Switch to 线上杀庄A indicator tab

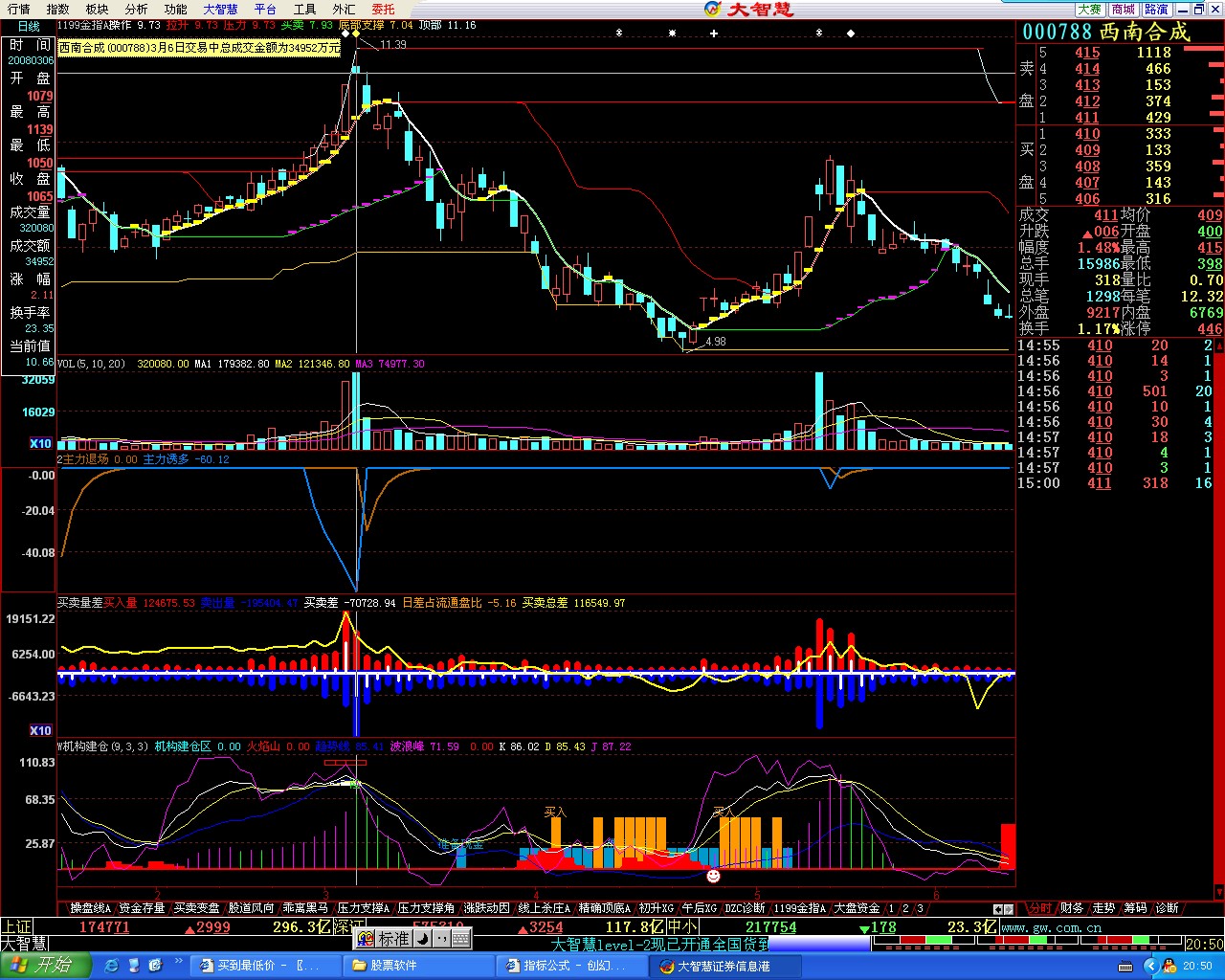click(545, 908)
